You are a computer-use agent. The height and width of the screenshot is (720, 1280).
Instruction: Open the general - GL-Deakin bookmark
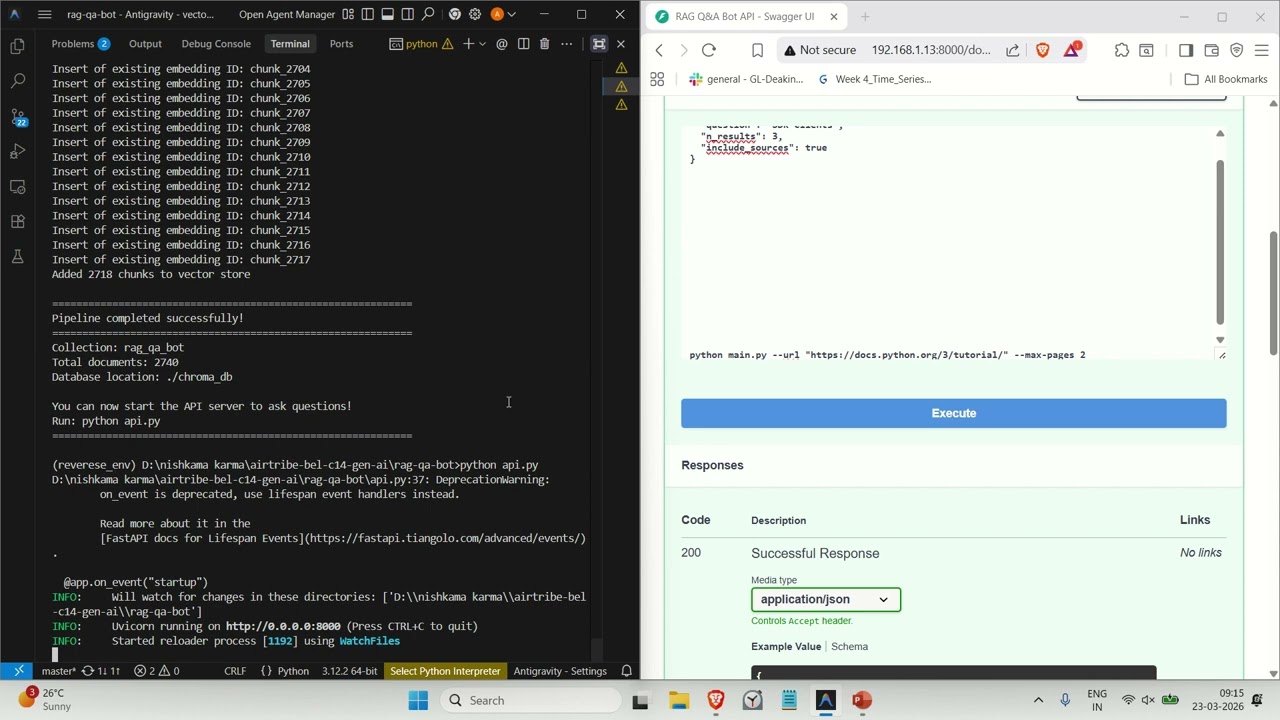pyautogui.click(x=746, y=79)
